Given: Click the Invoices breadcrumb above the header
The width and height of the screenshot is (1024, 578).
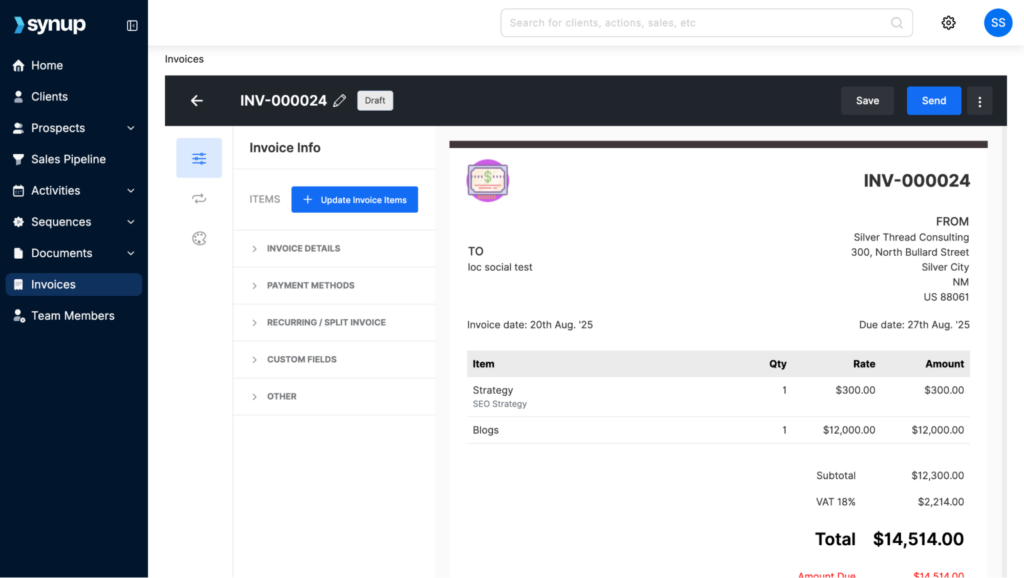Looking at the screenshot, I should 184,59.
